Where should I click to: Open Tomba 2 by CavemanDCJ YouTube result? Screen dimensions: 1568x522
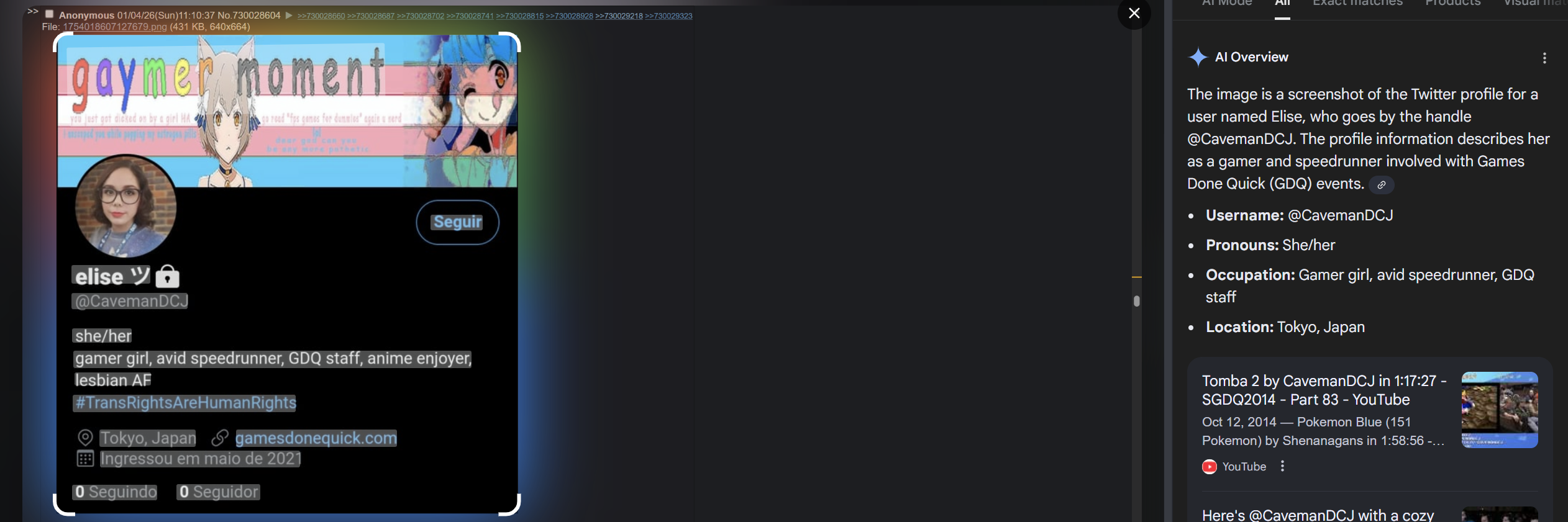tap(1324, 390)
